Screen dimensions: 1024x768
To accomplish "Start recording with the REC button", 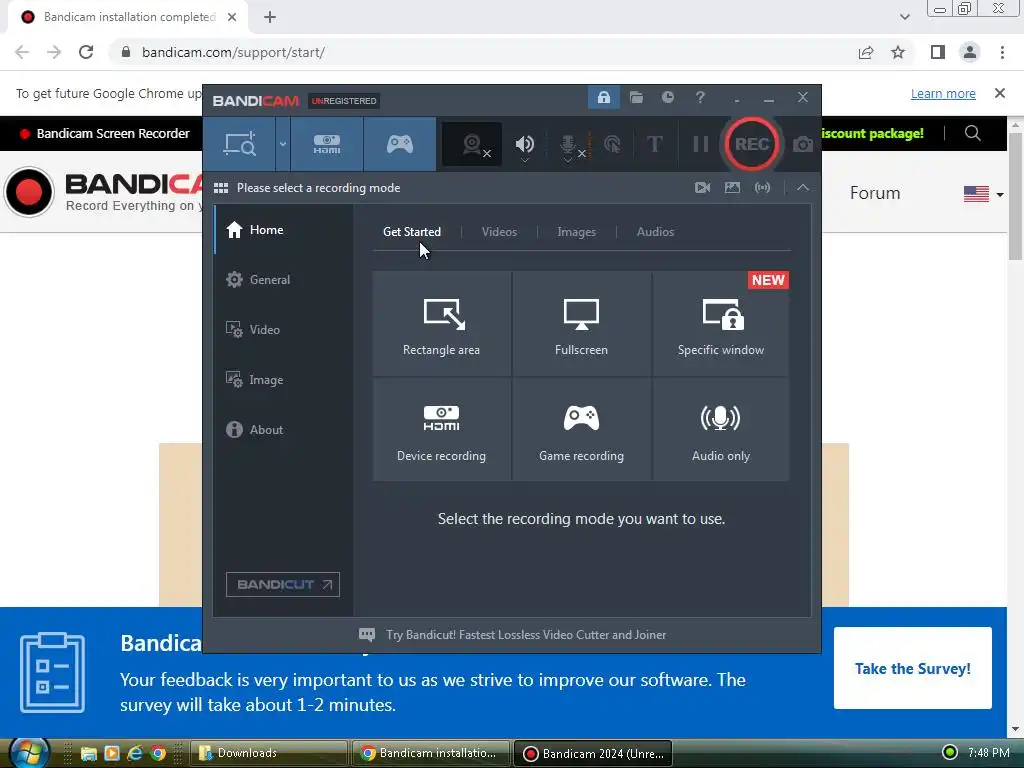I will (x=752, y=144).
